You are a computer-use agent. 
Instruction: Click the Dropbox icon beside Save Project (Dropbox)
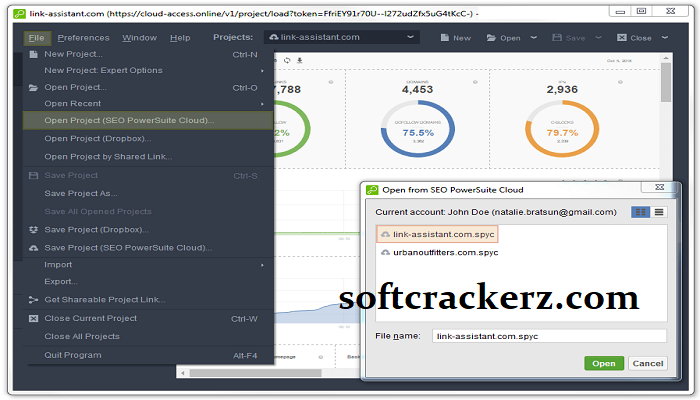click(x=33, y=229)
